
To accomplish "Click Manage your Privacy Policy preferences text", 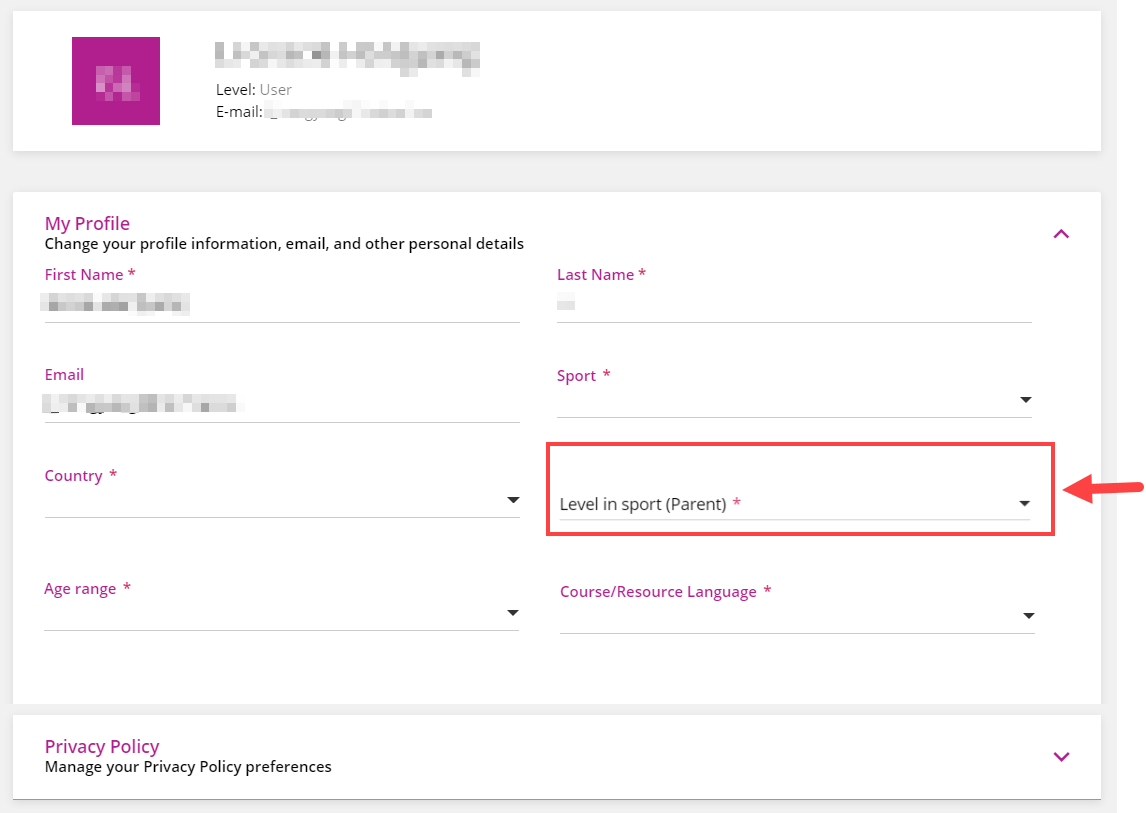I will point(188,767).
